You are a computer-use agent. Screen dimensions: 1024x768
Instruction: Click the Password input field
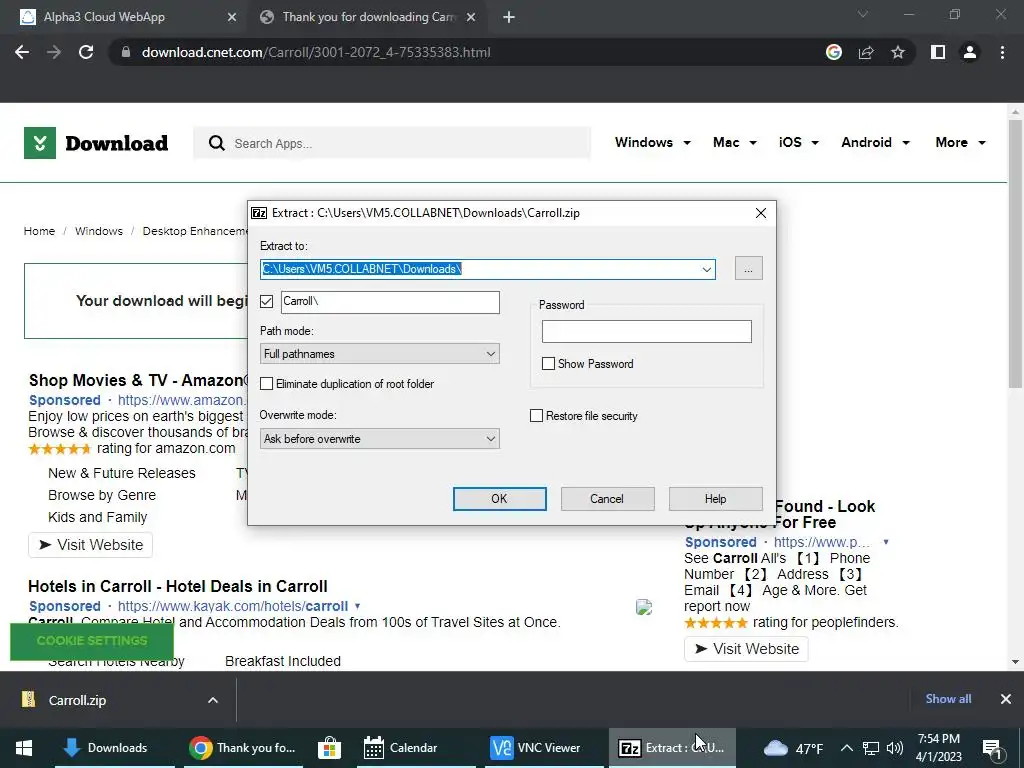click(x=647, y=331)
